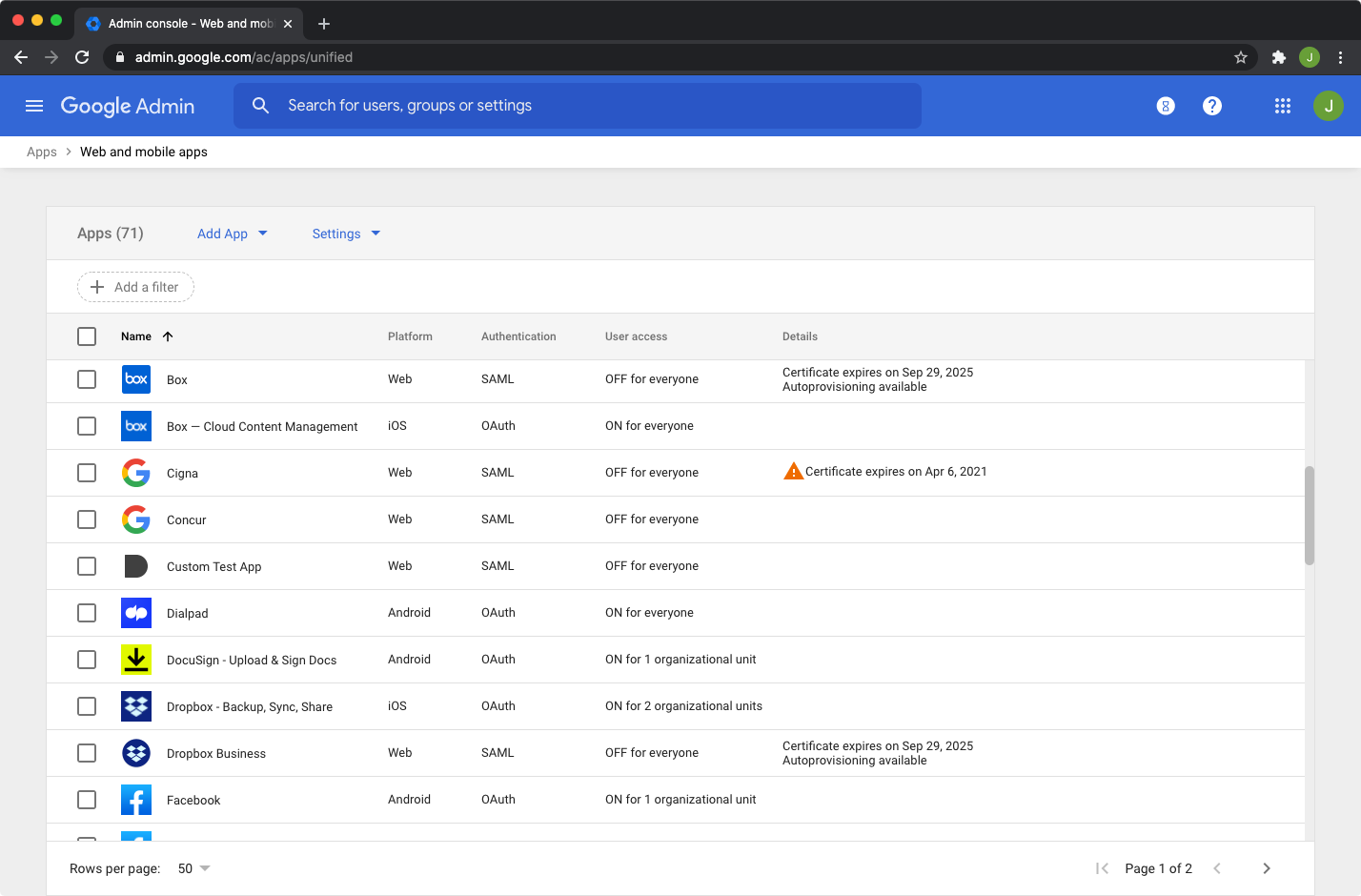Expand the Settings dropdown
Screen dimensions: 1361x896
coord(347,234)
